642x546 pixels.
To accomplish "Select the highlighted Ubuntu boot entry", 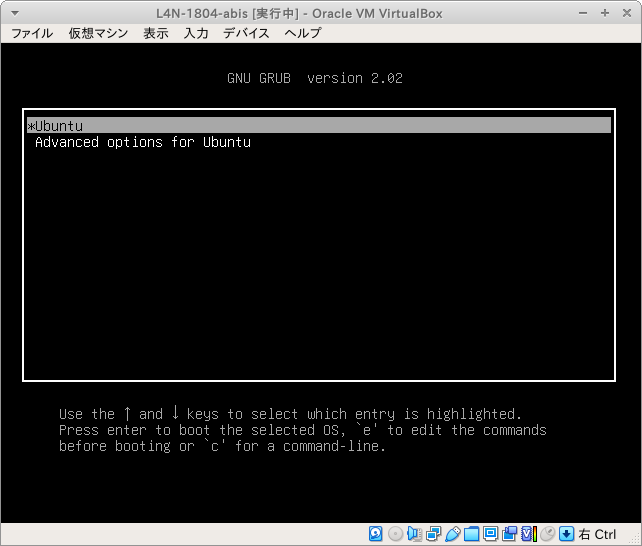I will coord(318,126).
